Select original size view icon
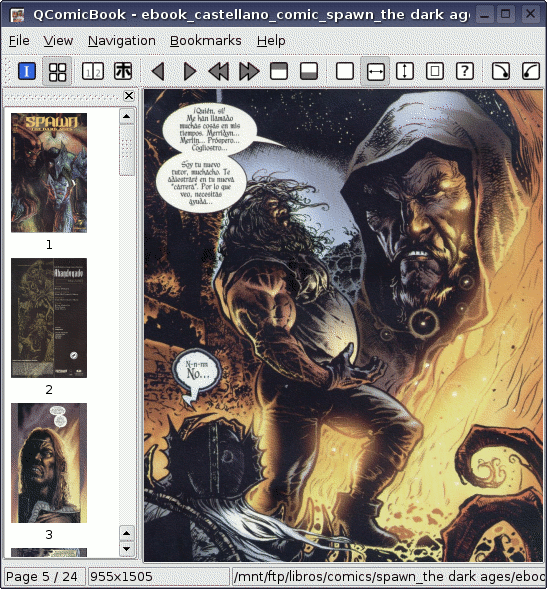547x589 pixels. click(x=345, y=71)
